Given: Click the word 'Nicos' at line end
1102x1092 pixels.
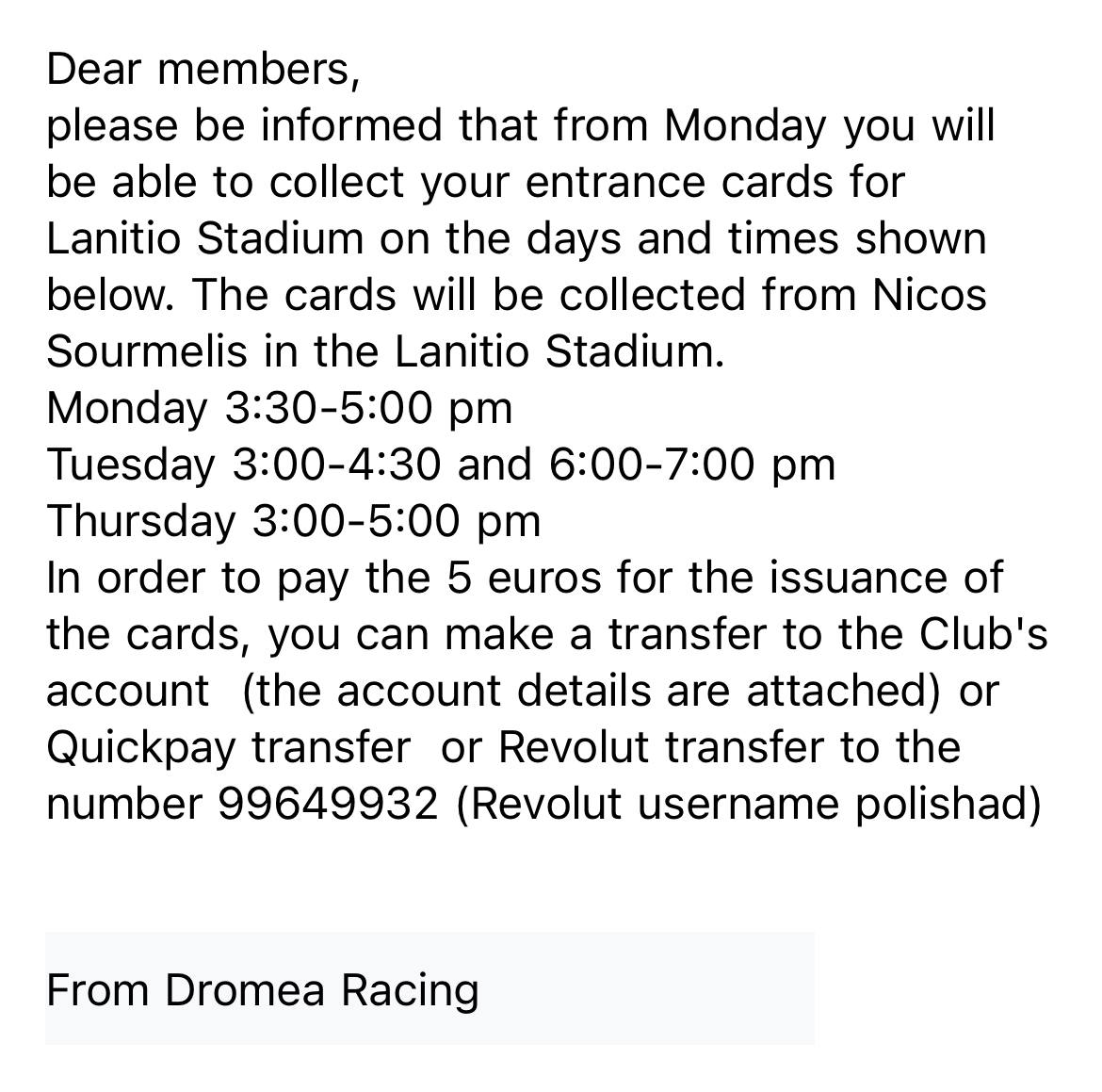Looking at the screenshot, I should (x=929, y=295).
